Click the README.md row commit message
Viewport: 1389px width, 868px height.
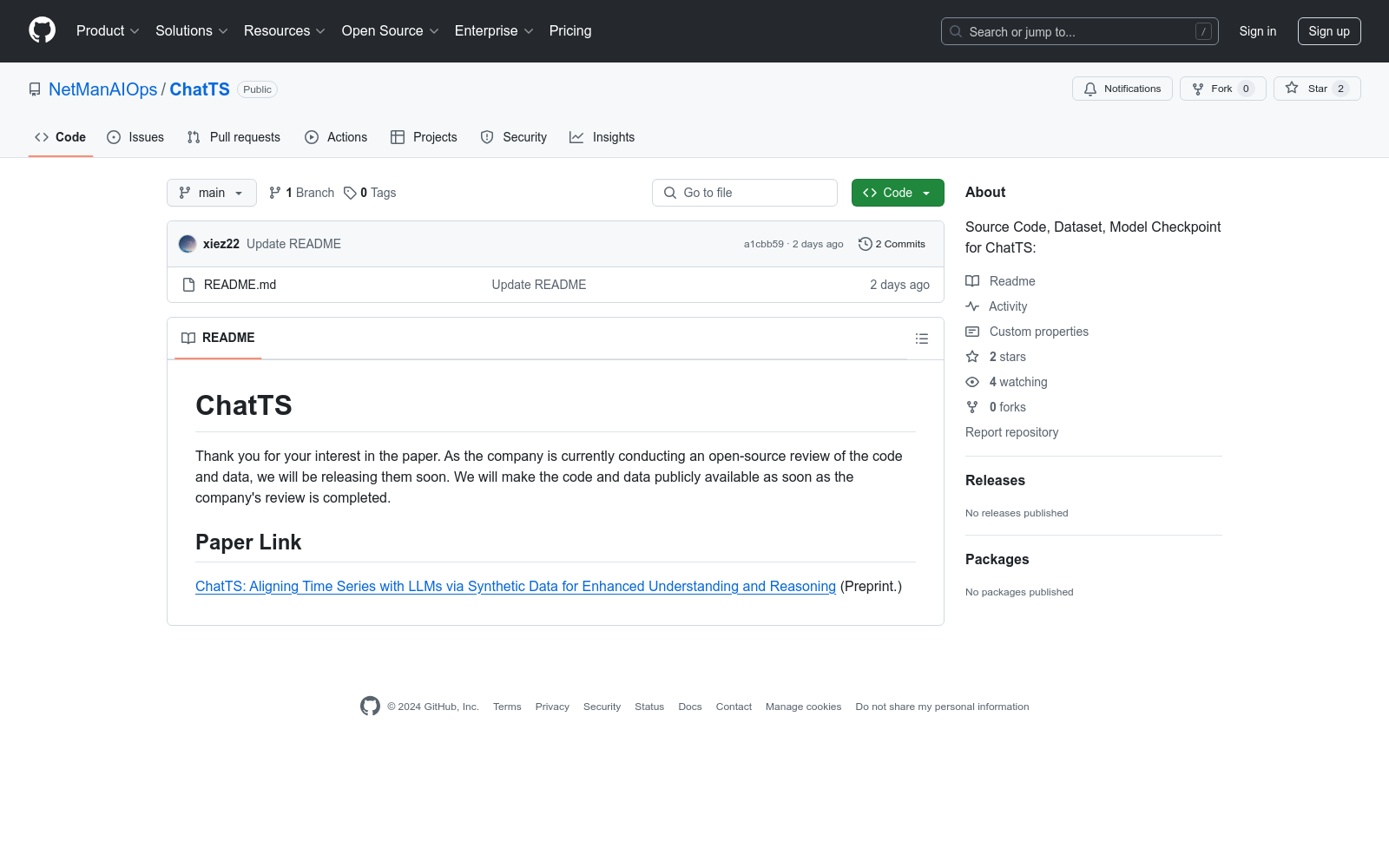pos(539,285)
